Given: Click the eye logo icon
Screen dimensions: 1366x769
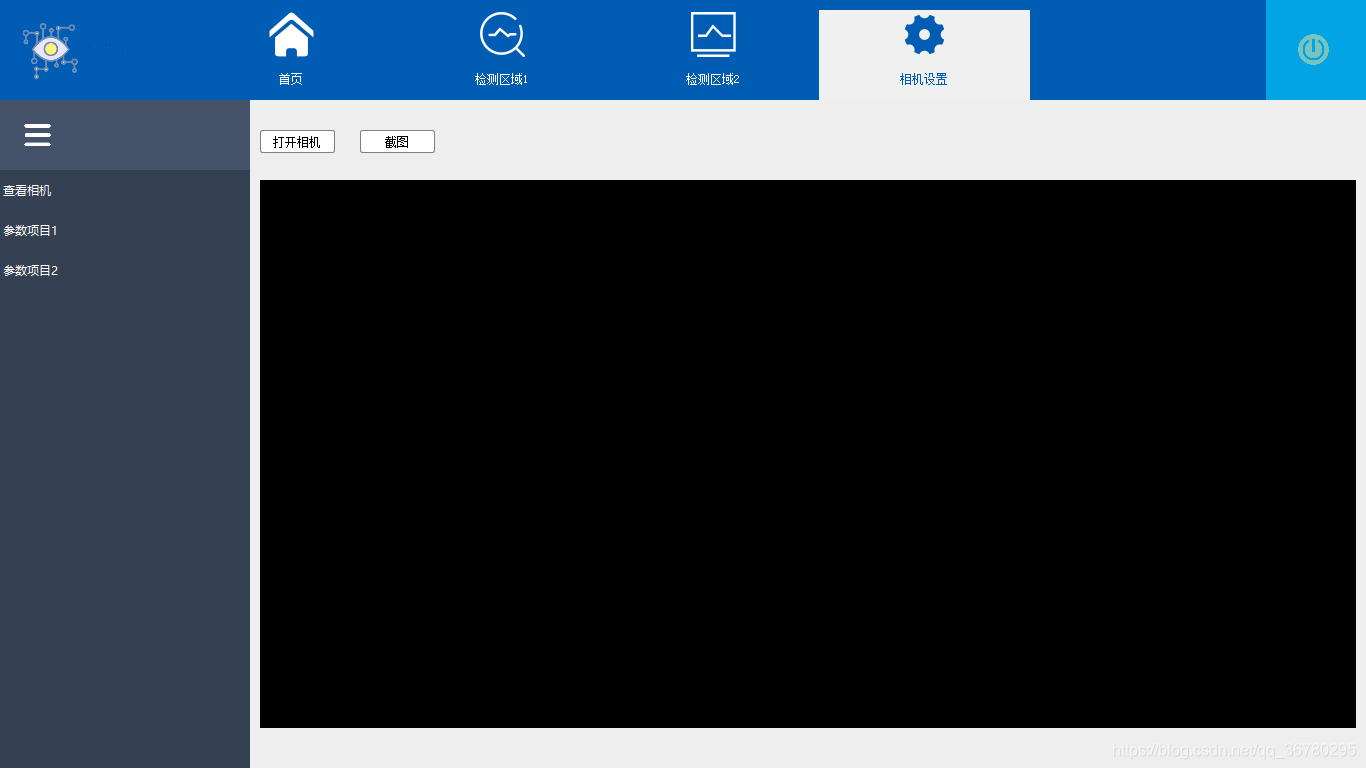Looking at the screenshot, I should click(50, 50).
